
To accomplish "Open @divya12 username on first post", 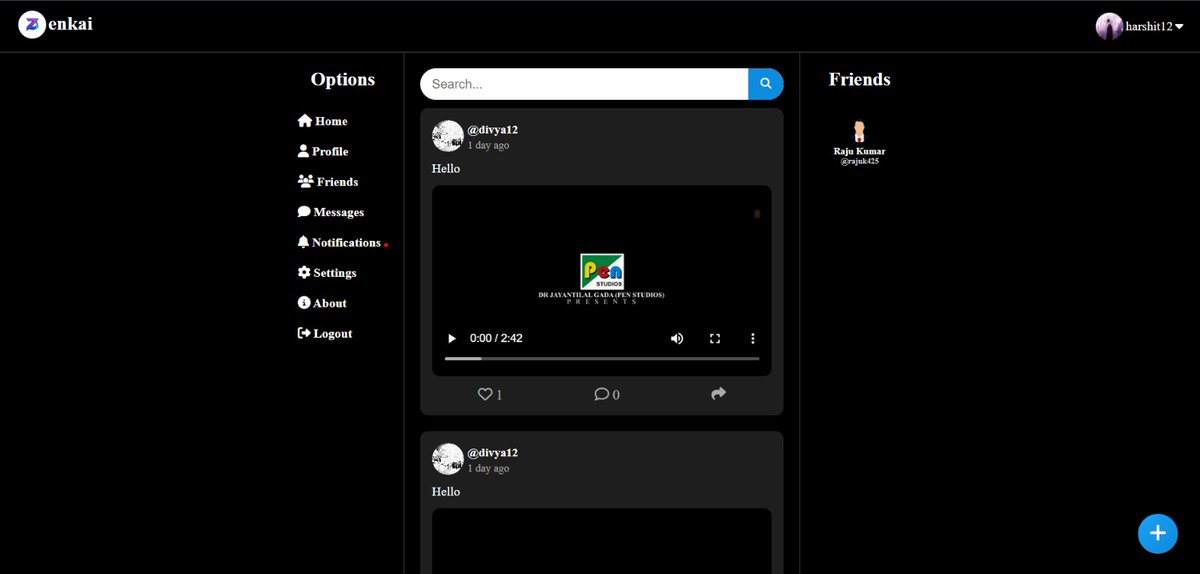I will (x=493, y=129).
